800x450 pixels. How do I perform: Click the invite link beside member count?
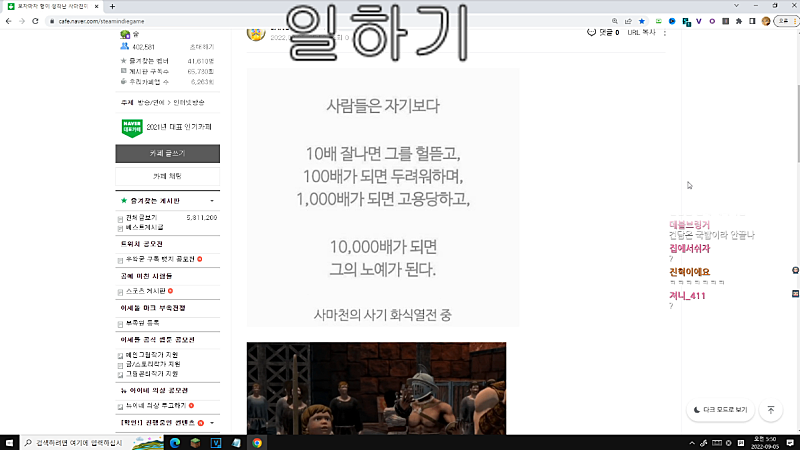coord(202,47)
